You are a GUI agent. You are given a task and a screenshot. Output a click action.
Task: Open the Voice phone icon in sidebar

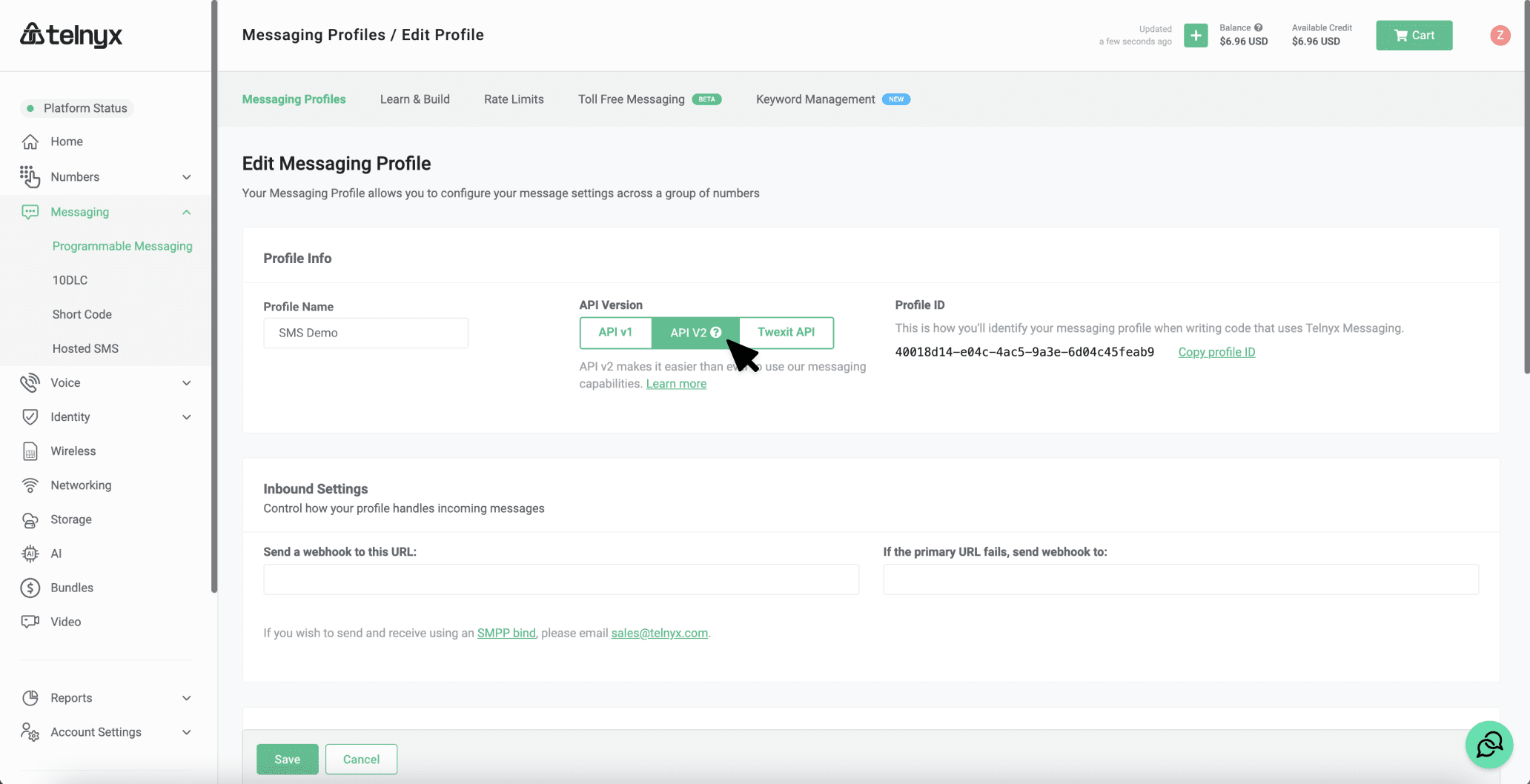coord(30,382)
